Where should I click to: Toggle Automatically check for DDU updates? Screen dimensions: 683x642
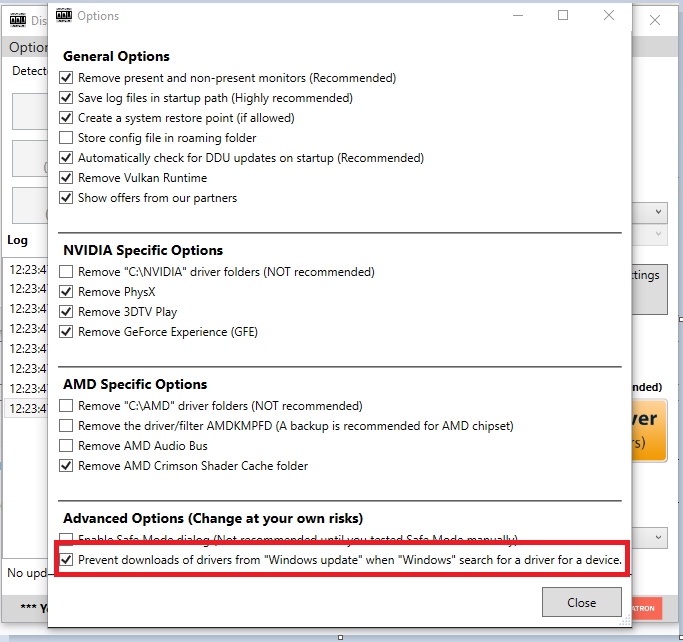(x=66, y=158)
